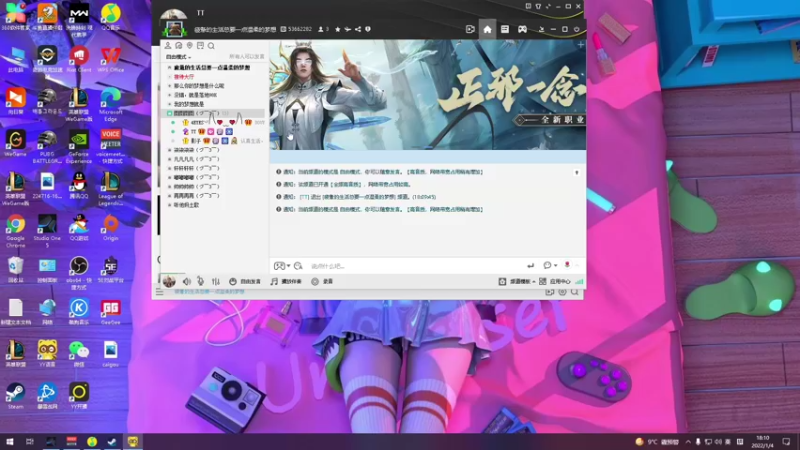Viewport: 800px width, 450px height.
Task: Open the member count icon showing 3
Action: [x=323, y=30]
